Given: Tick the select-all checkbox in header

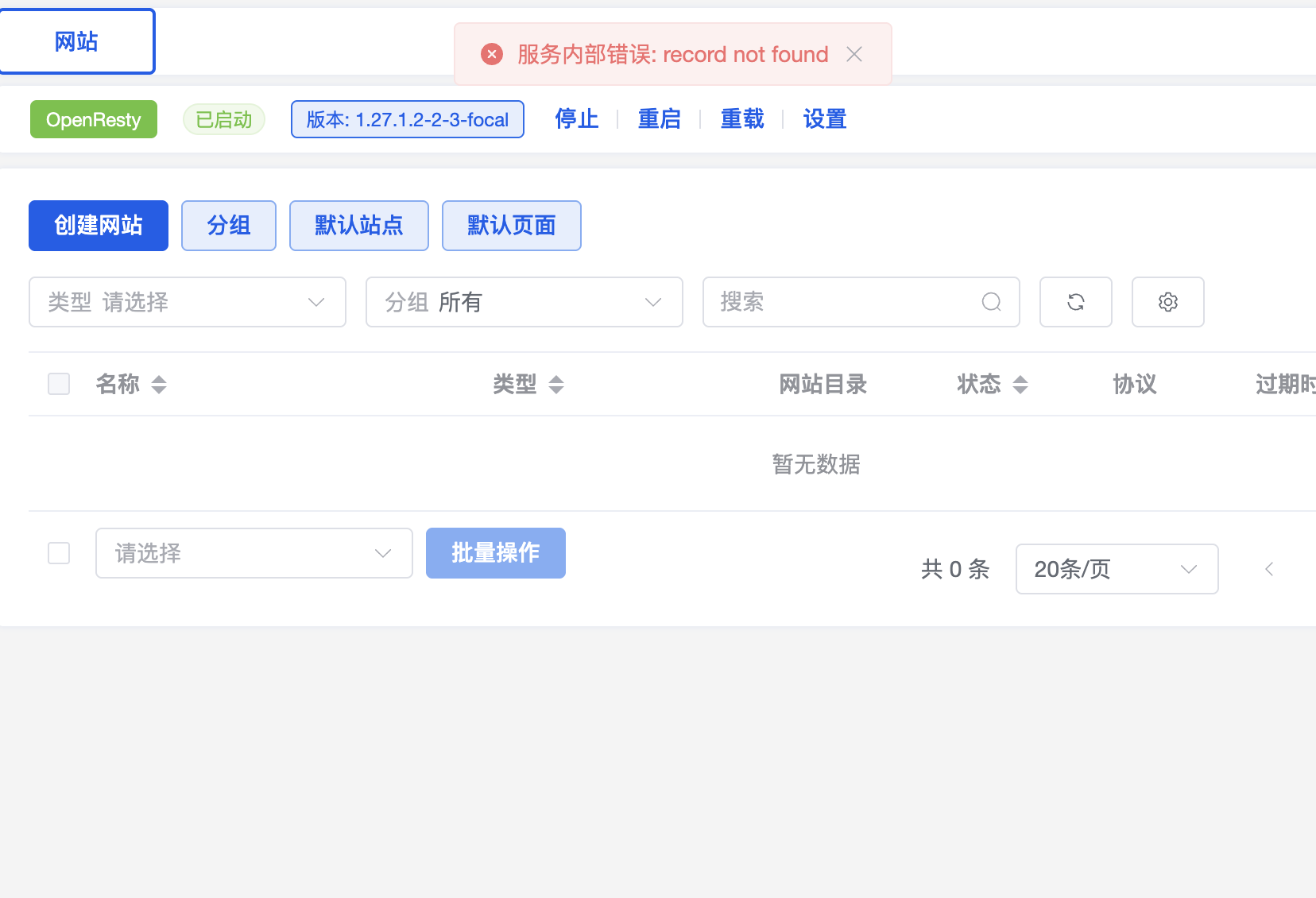Looking at the screenshot, I should pos(59,384).
